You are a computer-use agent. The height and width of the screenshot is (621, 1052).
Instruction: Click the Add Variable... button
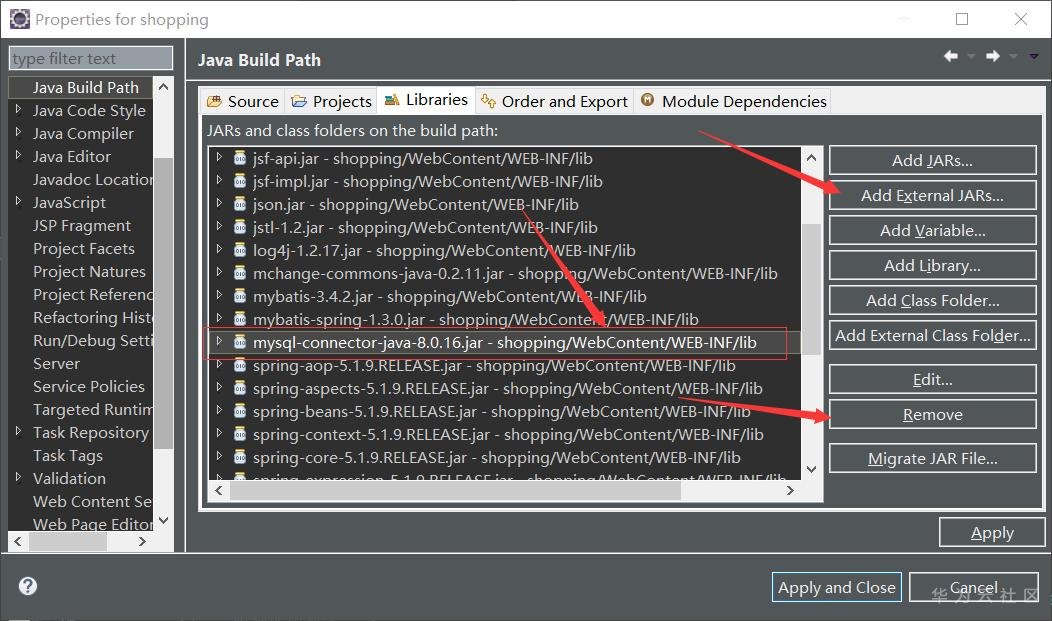point(933,231)
